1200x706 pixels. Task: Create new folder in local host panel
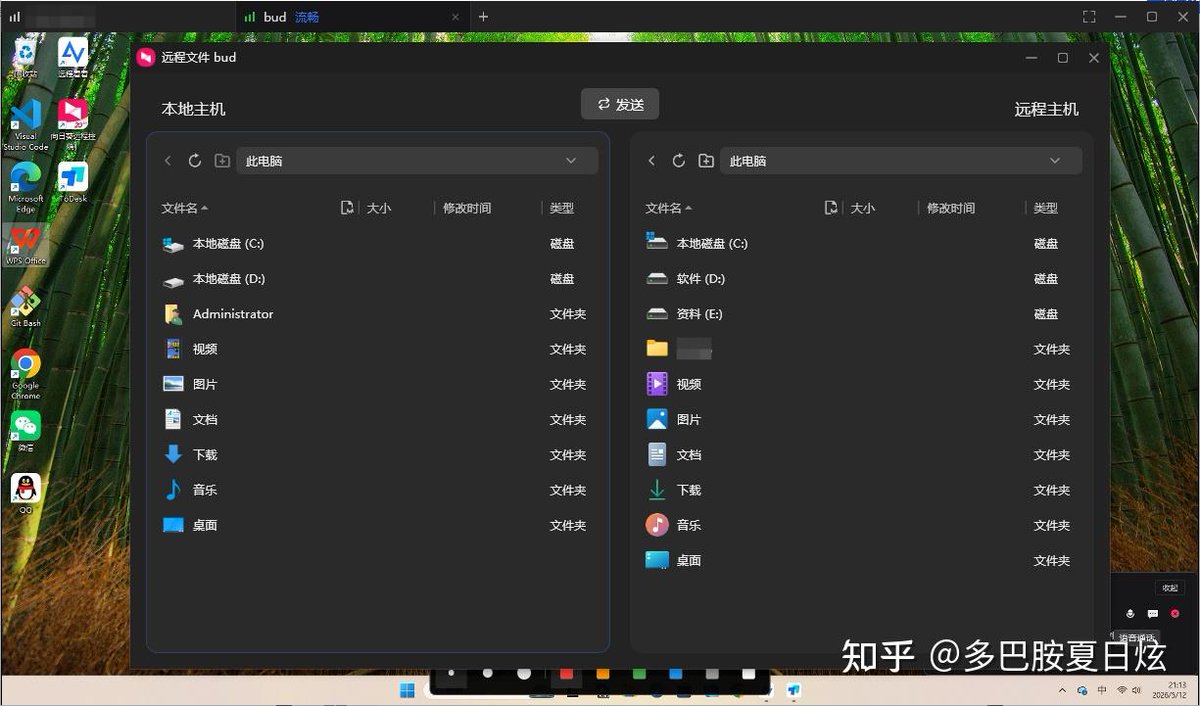pyautogui.click(x=222, y=161)
